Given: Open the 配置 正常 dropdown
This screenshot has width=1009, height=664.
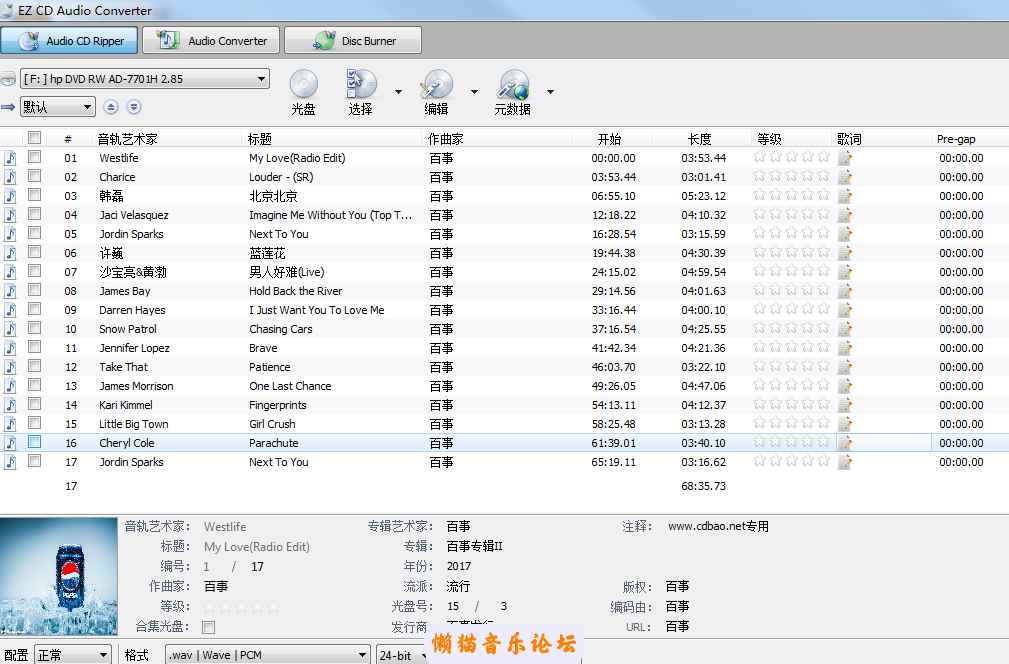Looking at the screenshot, I should 73,654.
